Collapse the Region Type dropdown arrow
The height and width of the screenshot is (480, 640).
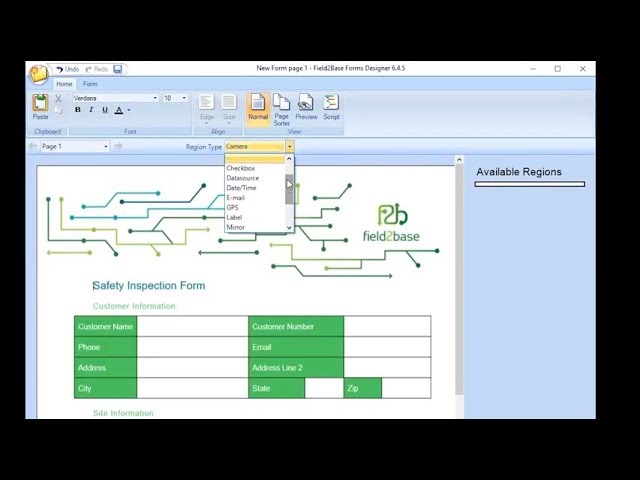[289, 146]
